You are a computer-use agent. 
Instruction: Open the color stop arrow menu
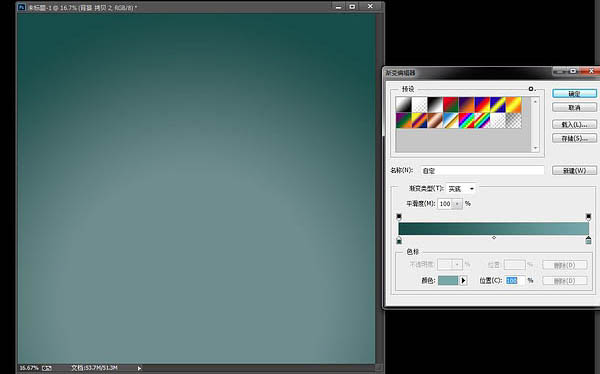pyautogui.click(x=463, y=281)
